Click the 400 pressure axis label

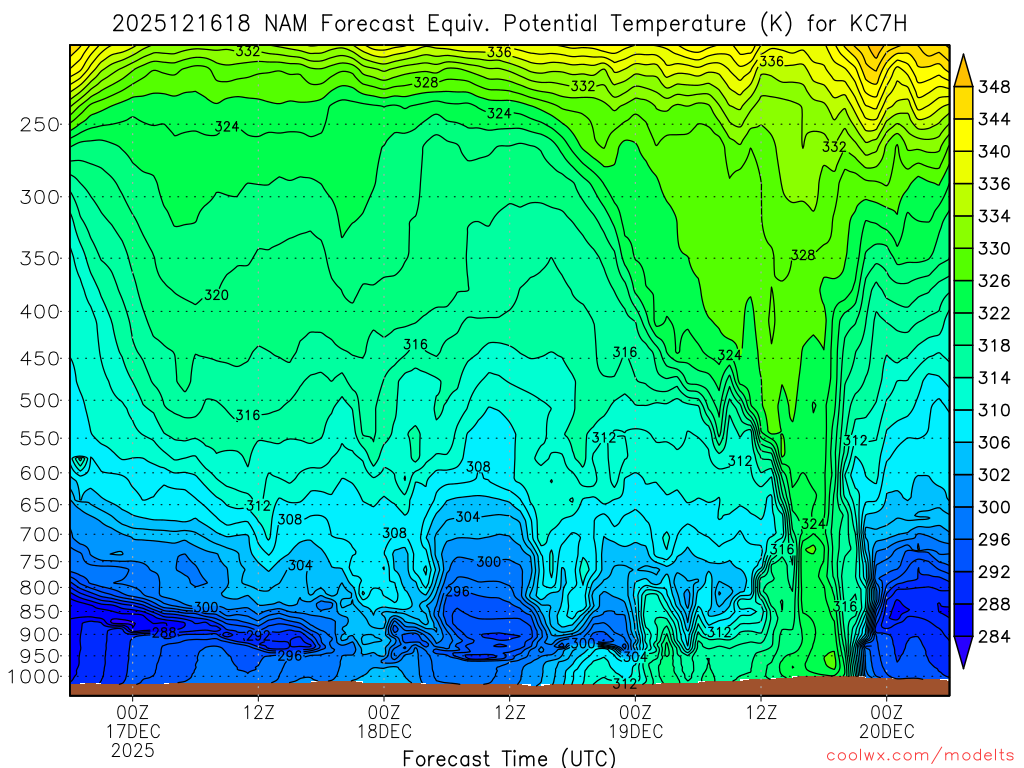click(x=40, y=312)
